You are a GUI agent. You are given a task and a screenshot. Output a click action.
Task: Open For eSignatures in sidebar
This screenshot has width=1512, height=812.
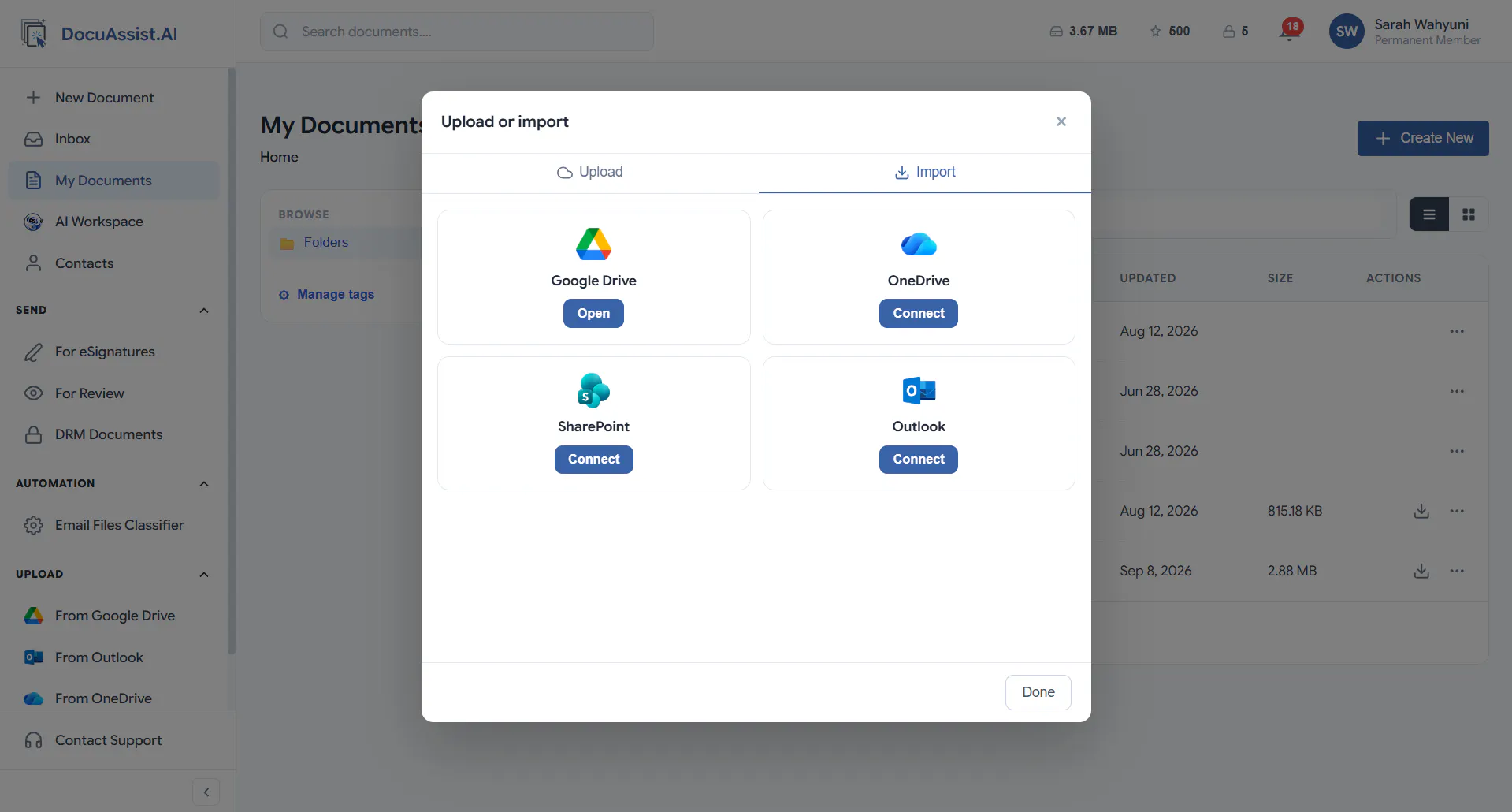click(113, 352)
